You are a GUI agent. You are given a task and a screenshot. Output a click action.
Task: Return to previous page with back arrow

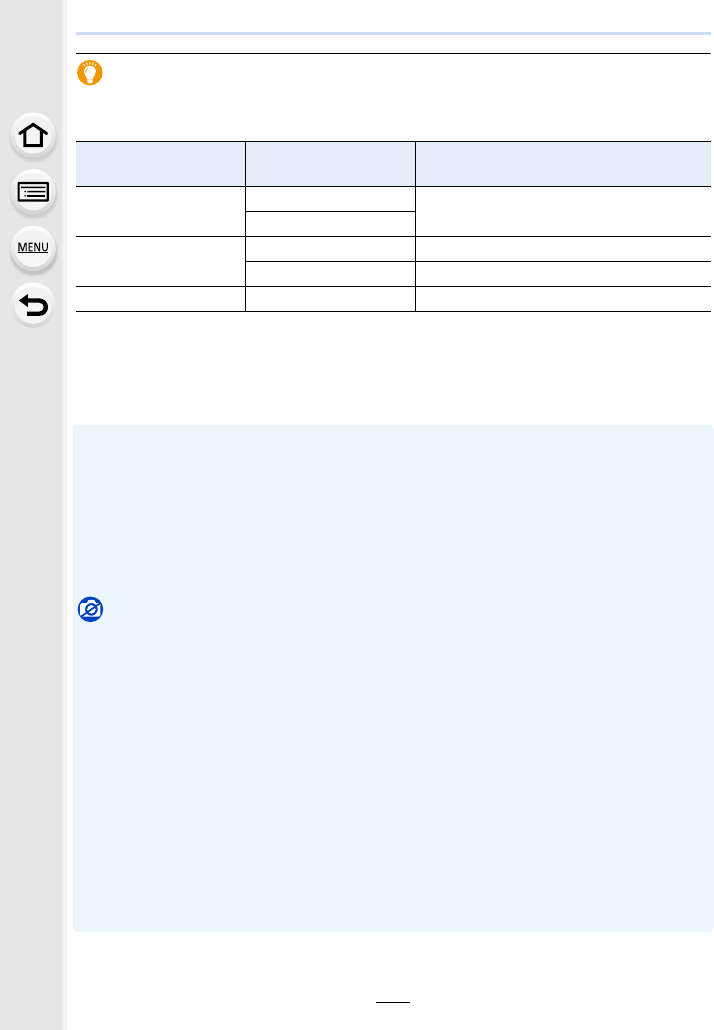[x=33, y=302]
